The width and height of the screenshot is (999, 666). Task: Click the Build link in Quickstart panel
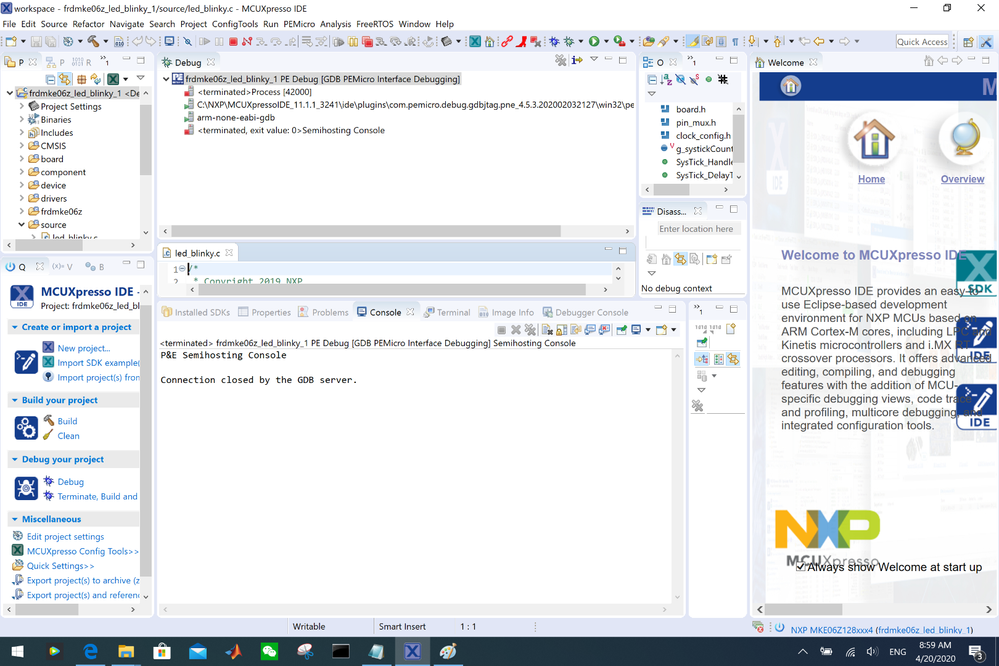[x=67, y=421]
